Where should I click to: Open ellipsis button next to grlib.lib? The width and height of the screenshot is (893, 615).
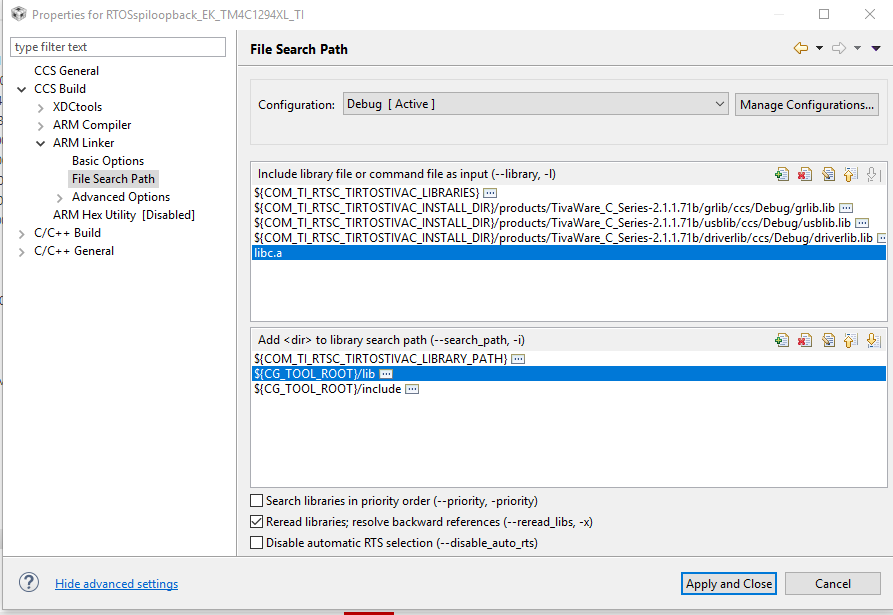846,208
